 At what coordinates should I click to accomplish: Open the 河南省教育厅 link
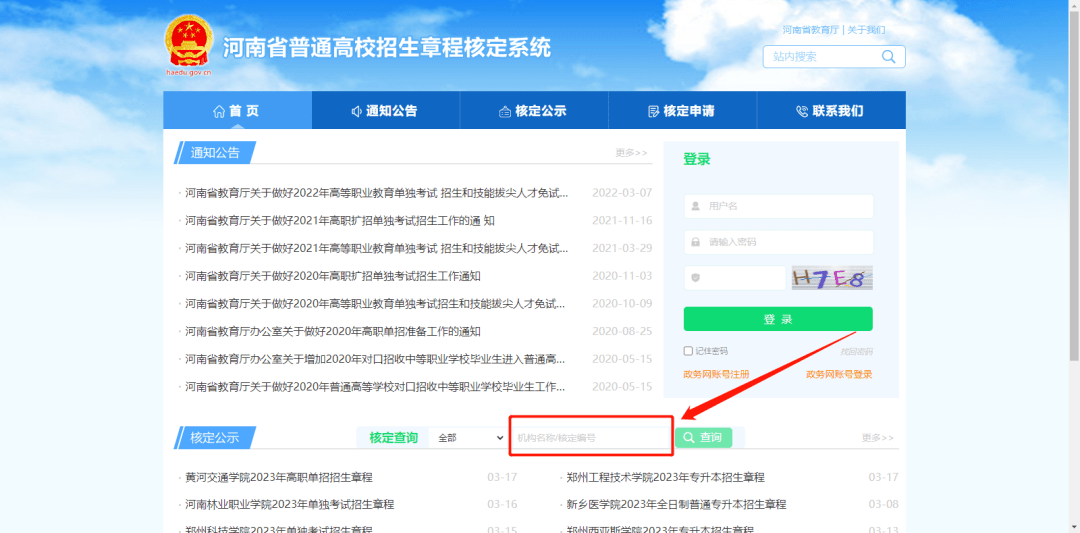(x=811, y=30)
